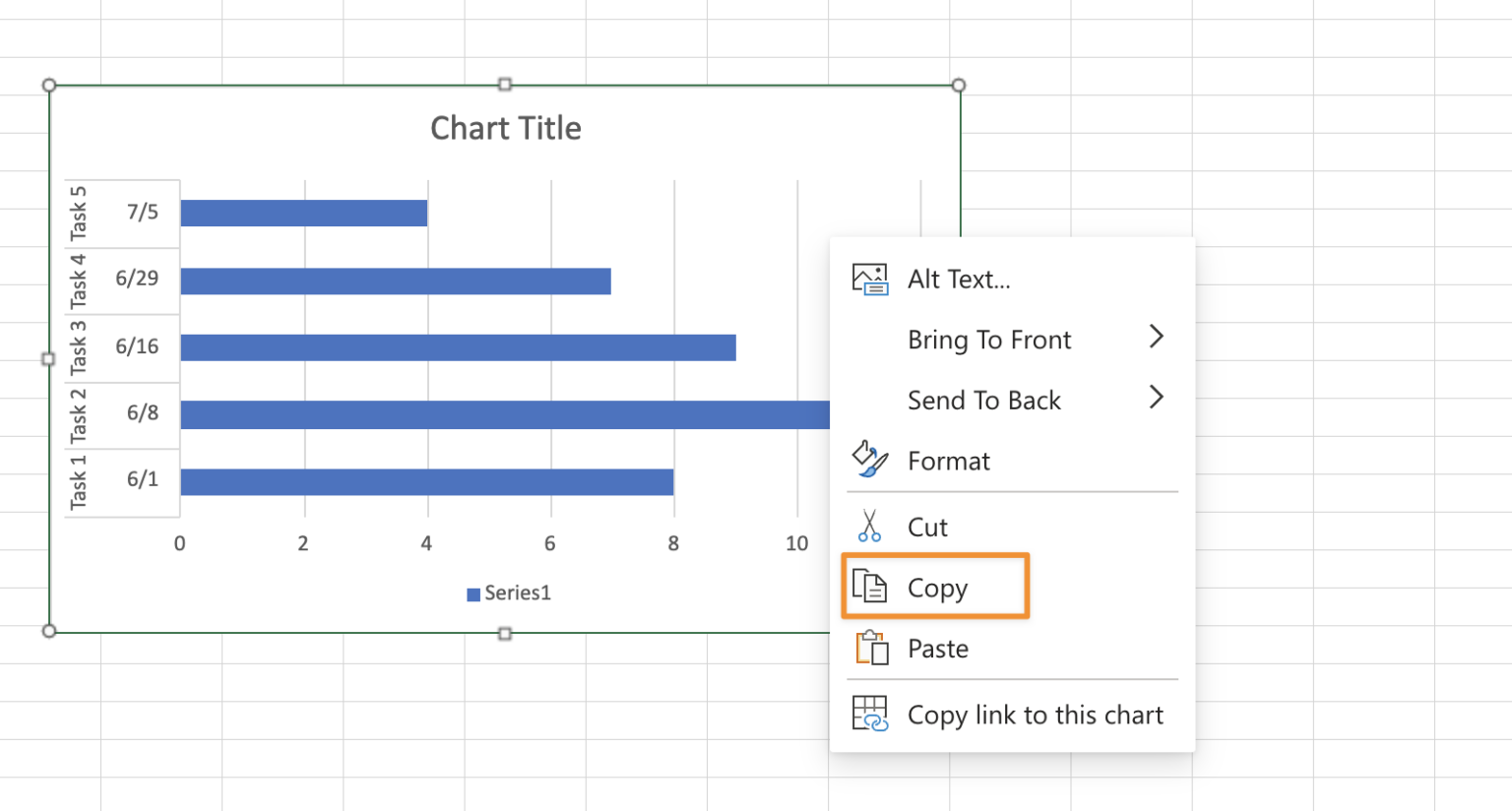Select Copy link to this chart
Image resolution: width=1512 pixels, height=811 pixels.
coord(1036,715)
